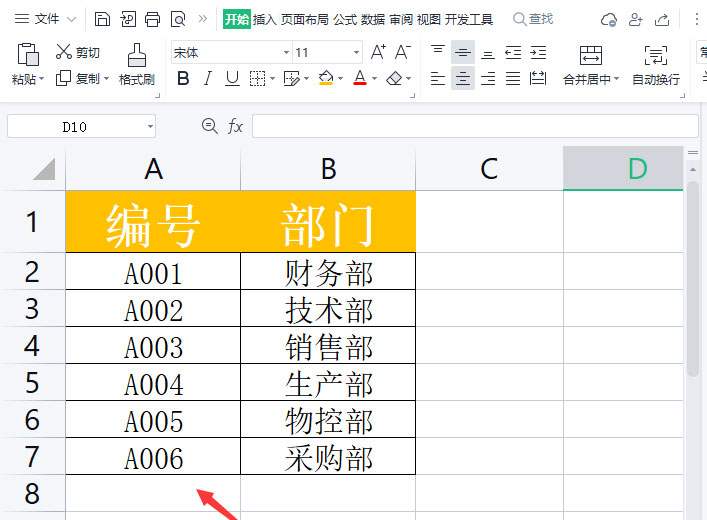Switch to the 页面布局 tab
The width and height of the screenshot is (707, 520).
pyautogui.click(x=305, y=19)
